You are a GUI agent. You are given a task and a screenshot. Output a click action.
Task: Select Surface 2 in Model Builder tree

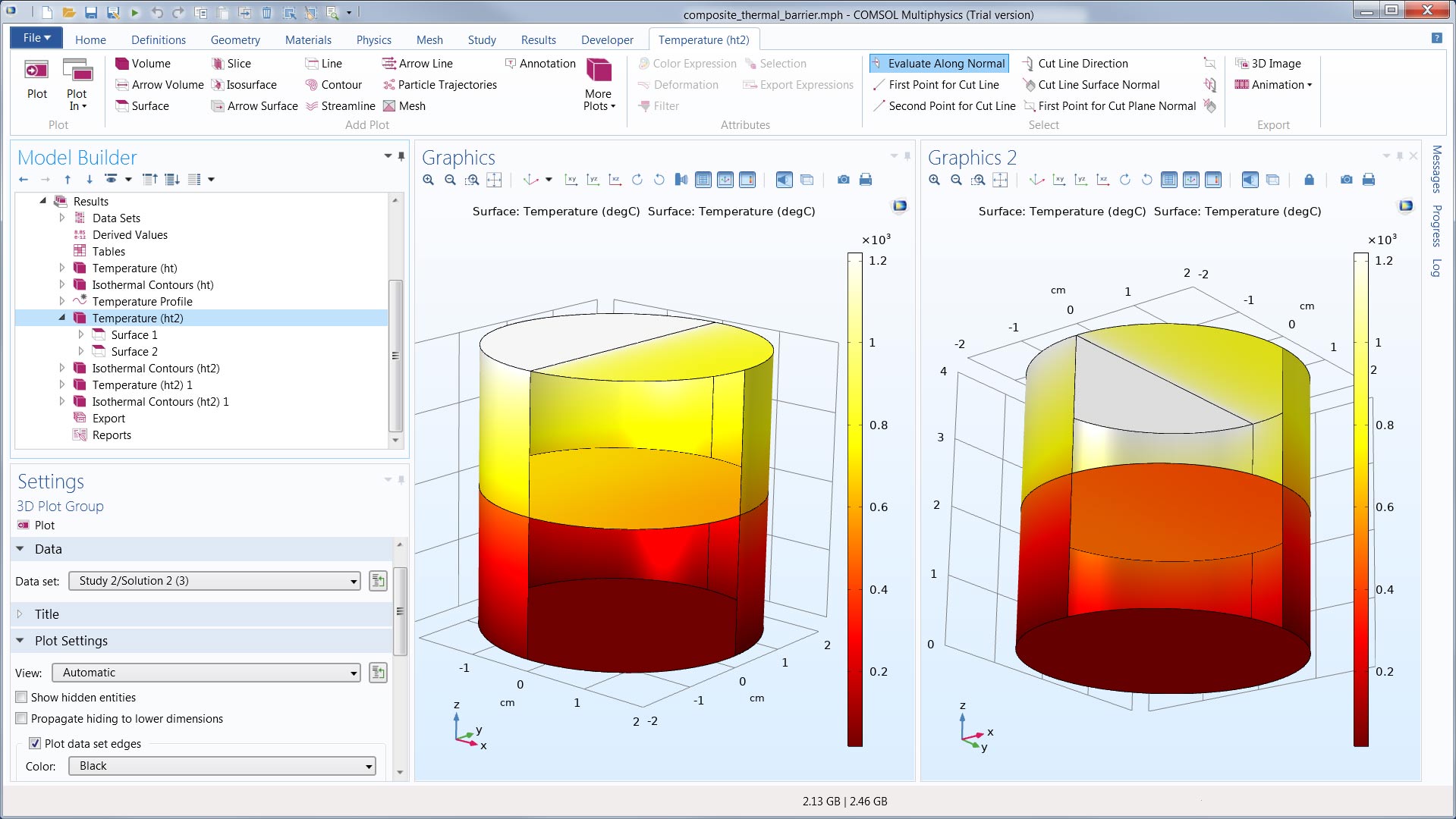[x=134, y=352]
